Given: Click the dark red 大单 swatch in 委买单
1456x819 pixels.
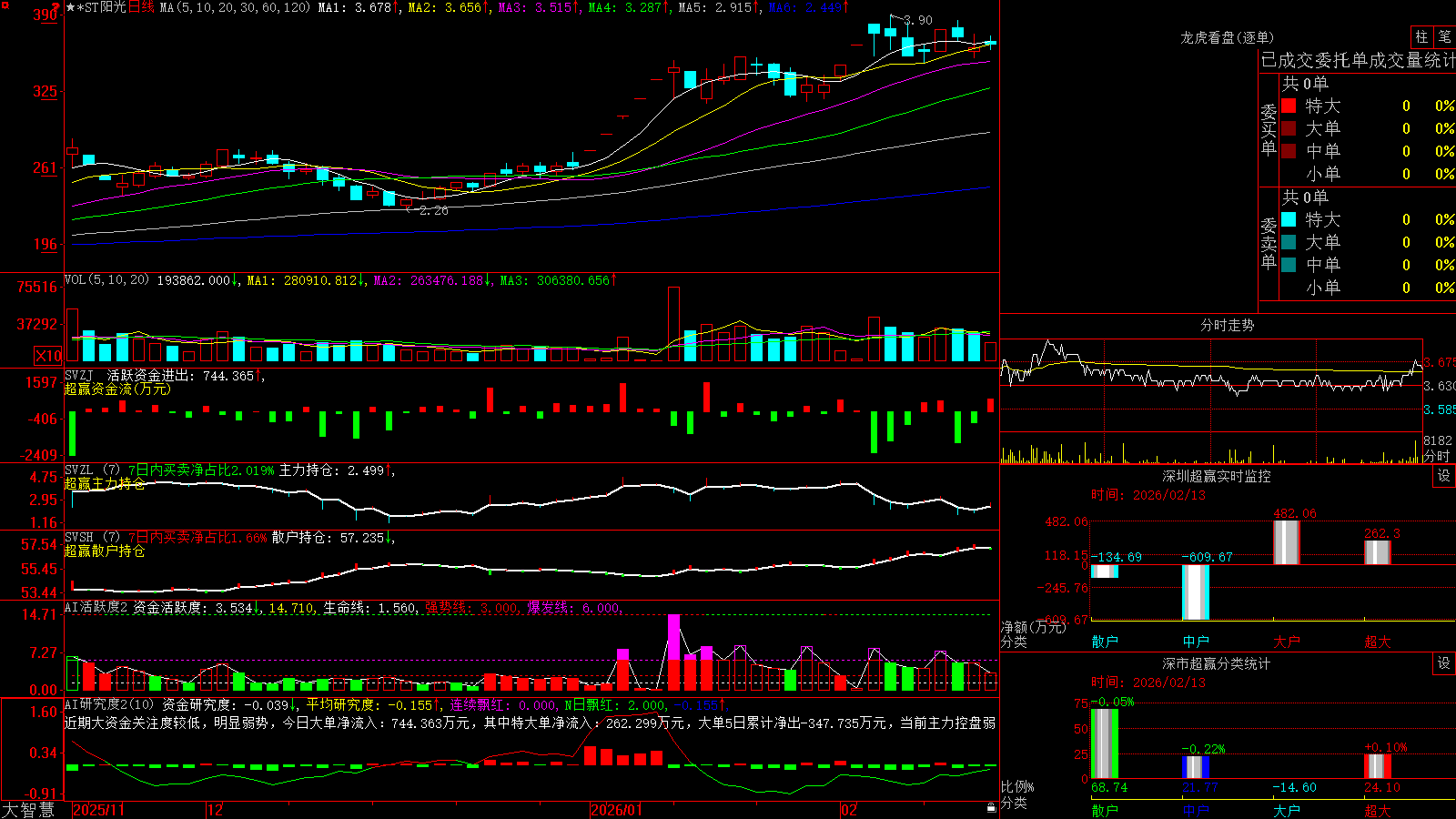Looking at the screenshot, I should pyautogui.click(x=1289, y=128).
